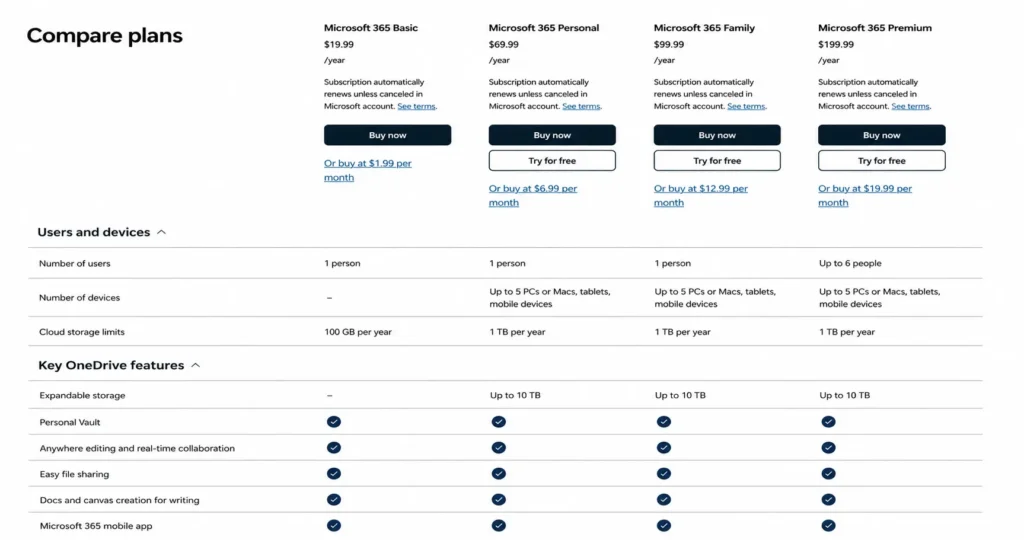The image size is (1024, 540).
Task: Click the $99.99 price text
Action: click(669, 44)
